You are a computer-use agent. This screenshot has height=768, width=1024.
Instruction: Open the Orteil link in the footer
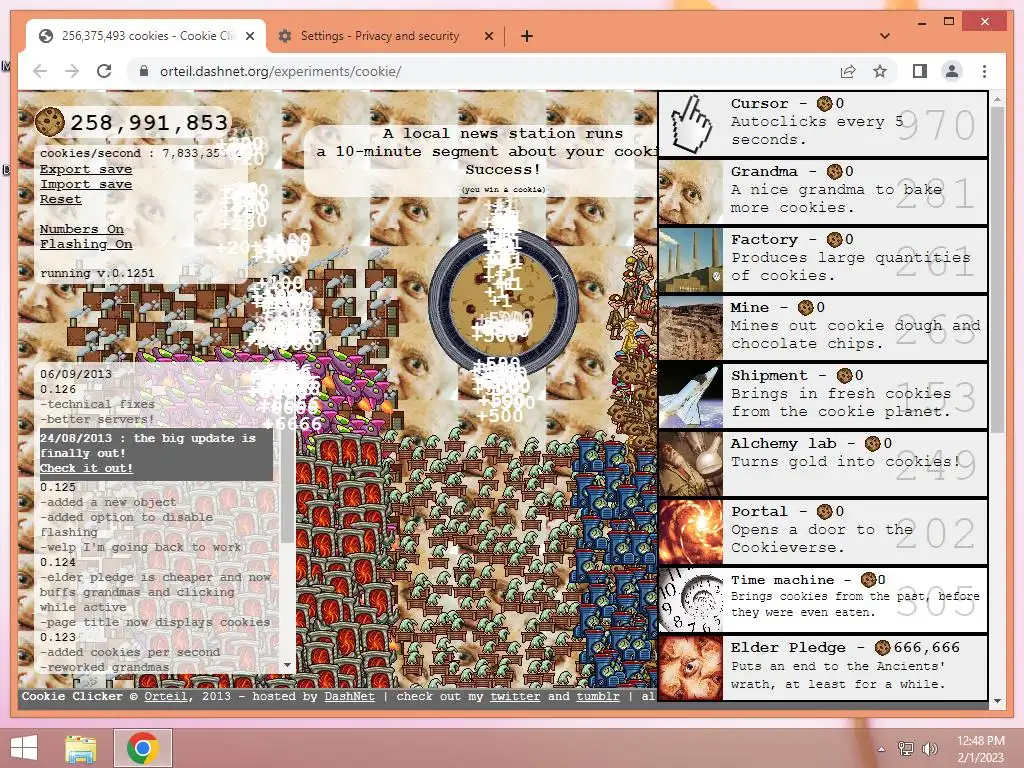165,696
